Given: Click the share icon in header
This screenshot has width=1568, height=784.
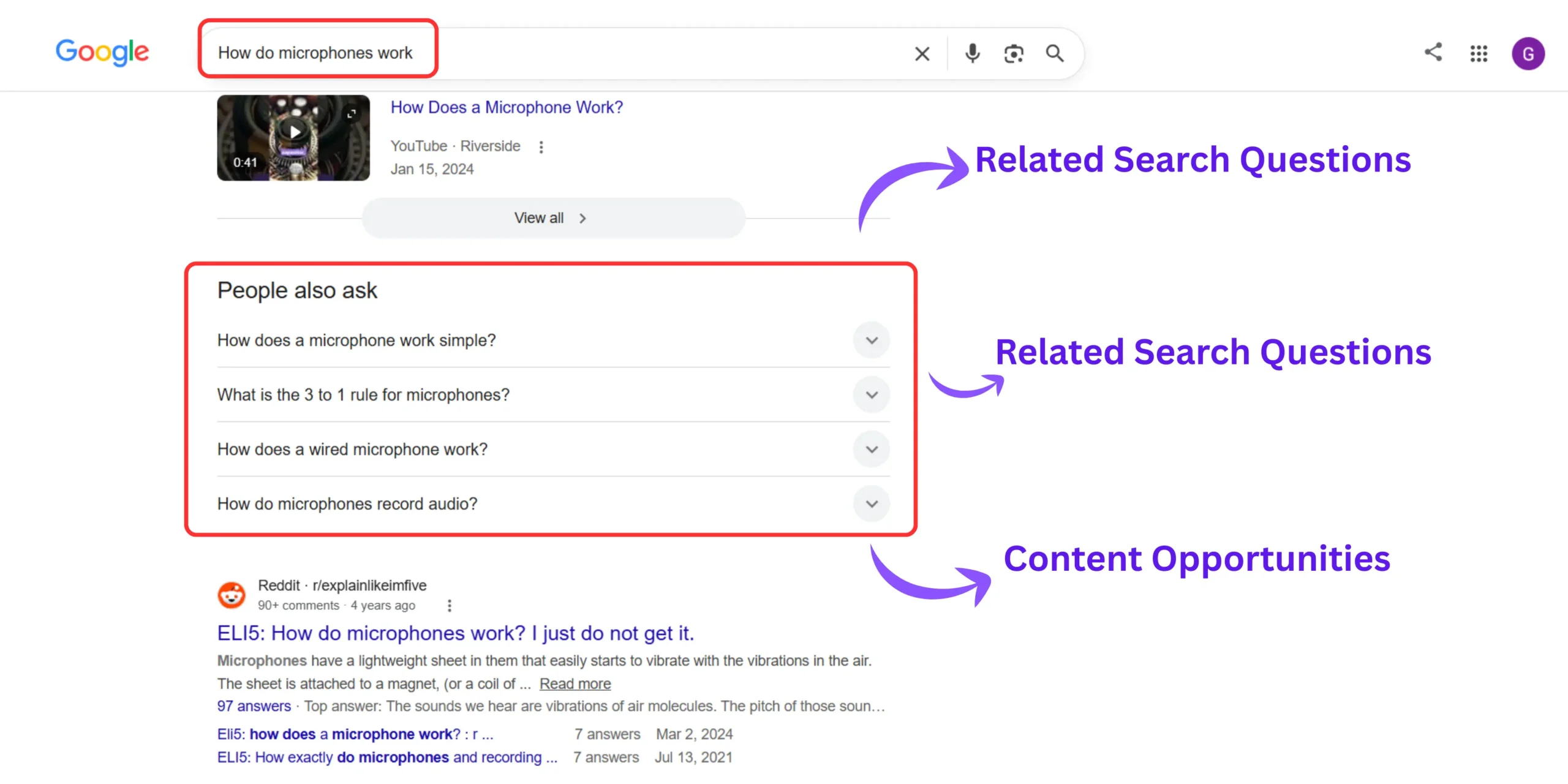Looking at the screenshot, I should (x=1433, y=52).
